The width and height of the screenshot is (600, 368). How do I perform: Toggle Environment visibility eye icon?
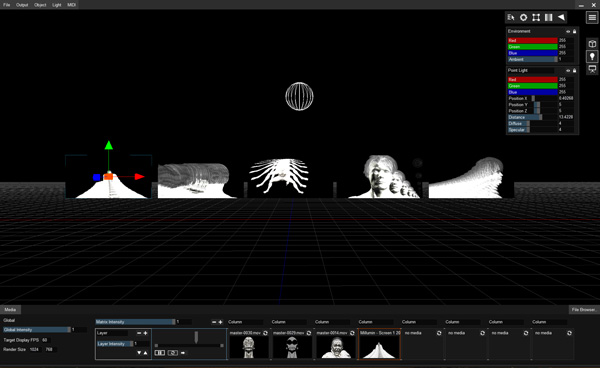coord(568,31)
